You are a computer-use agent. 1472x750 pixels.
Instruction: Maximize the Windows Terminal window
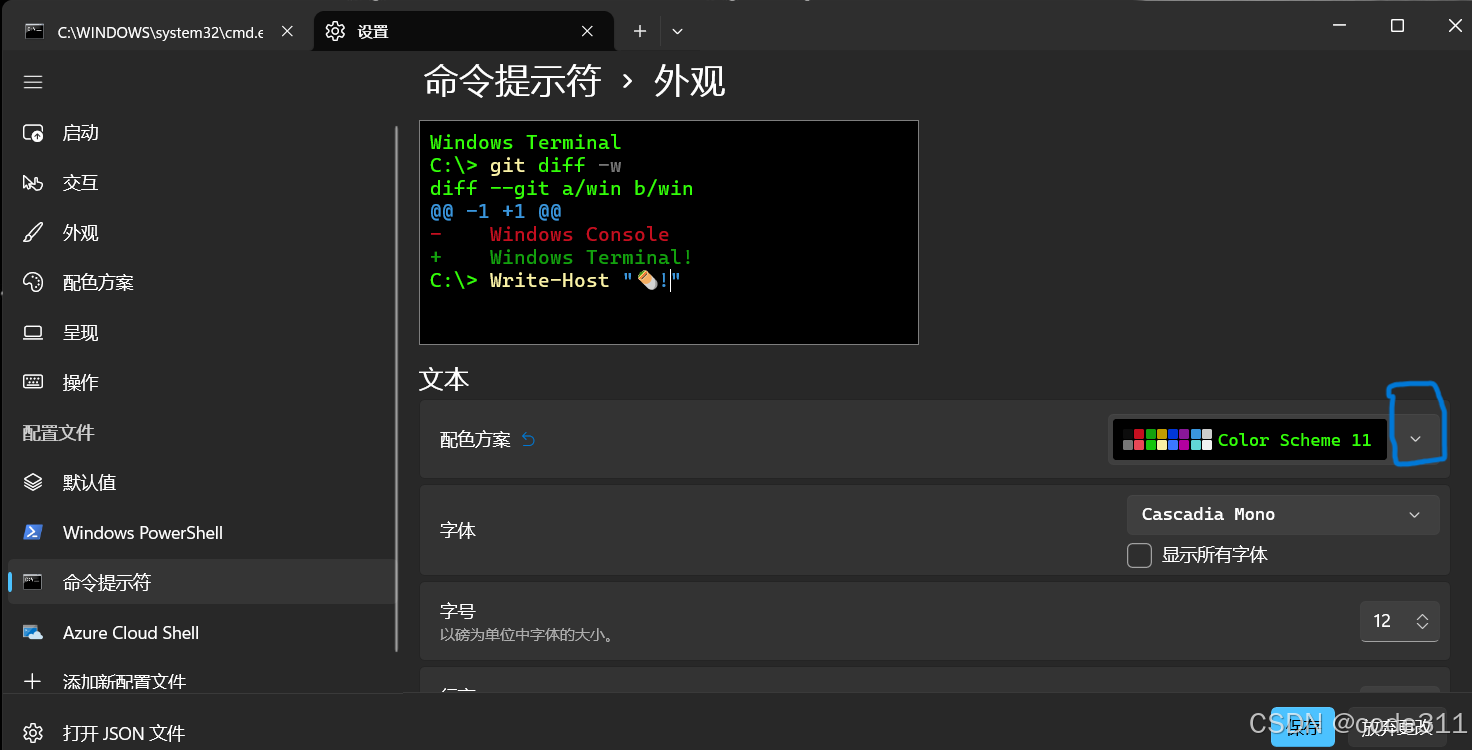pos(1398,26)
